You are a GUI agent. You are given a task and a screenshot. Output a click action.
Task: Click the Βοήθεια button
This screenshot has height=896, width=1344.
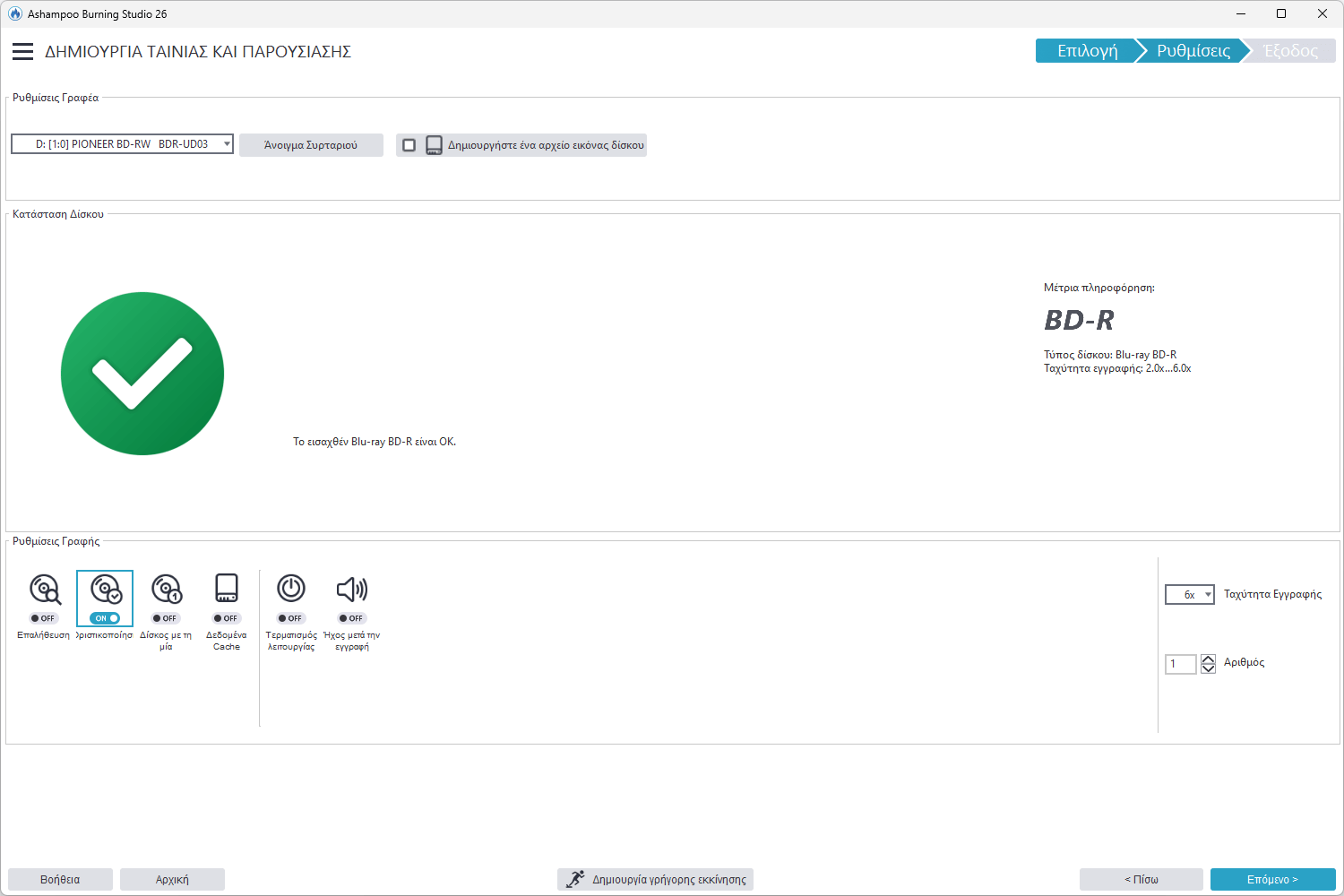[x=60, y=880]
